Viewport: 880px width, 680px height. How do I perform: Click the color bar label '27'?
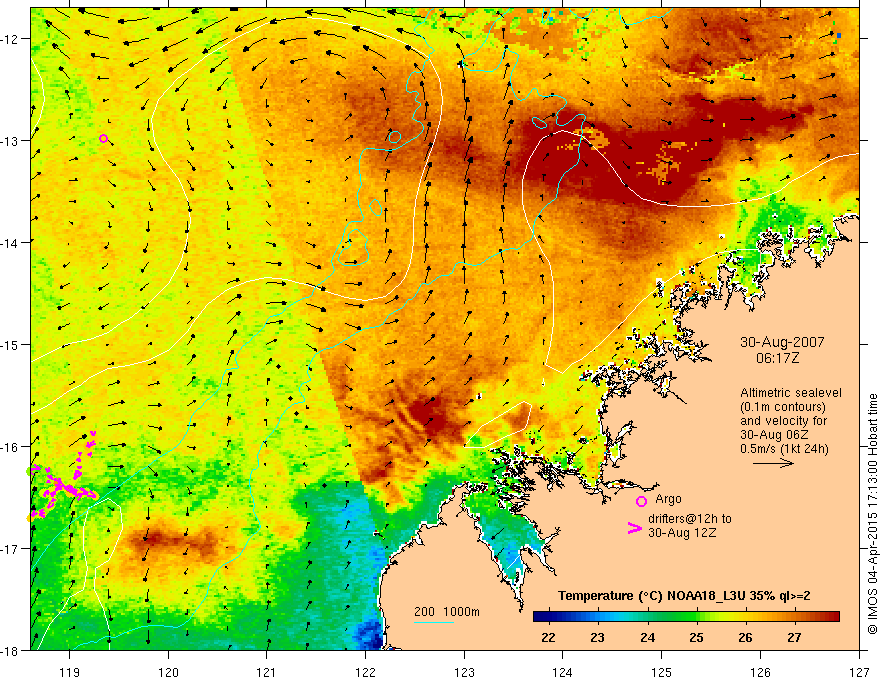[x=794, y=637]
